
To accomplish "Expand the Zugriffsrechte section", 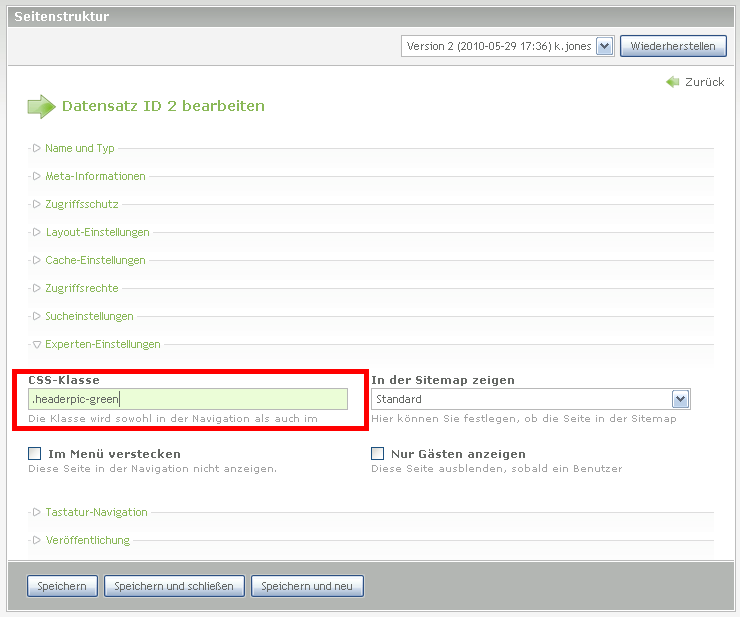I will coord(81,288).
